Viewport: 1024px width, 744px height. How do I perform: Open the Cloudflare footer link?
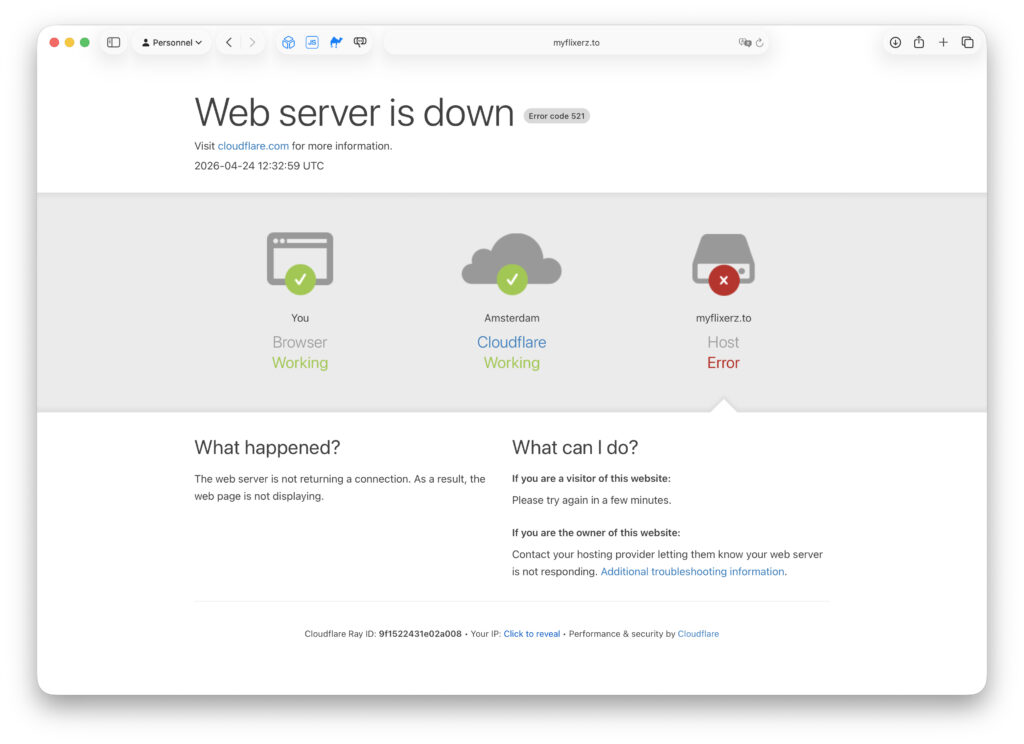[x=698, y=634]
